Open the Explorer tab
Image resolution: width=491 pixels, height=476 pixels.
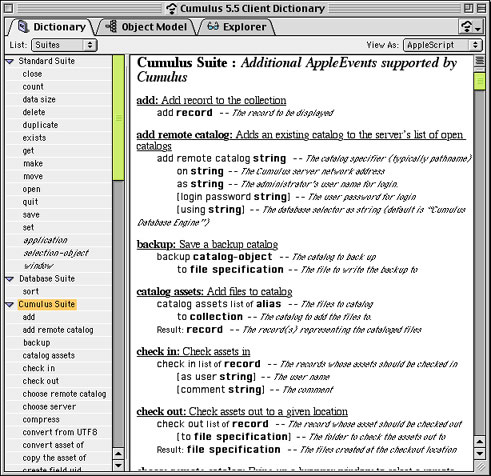236,27
